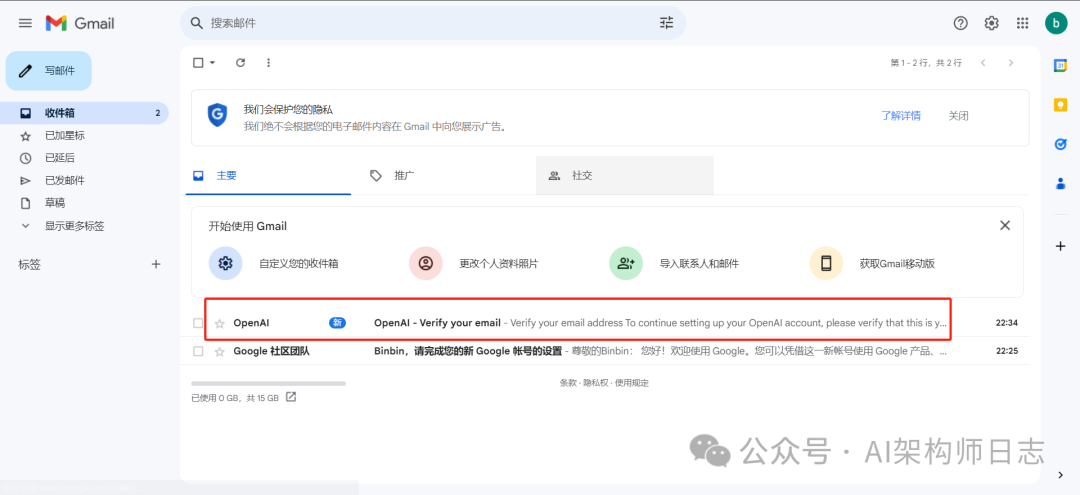This screenshot has width=1080, height=495.
Task: Expand 显示更多标签 in sidebar
Action: pyautogui.click(x=74, y=226)
